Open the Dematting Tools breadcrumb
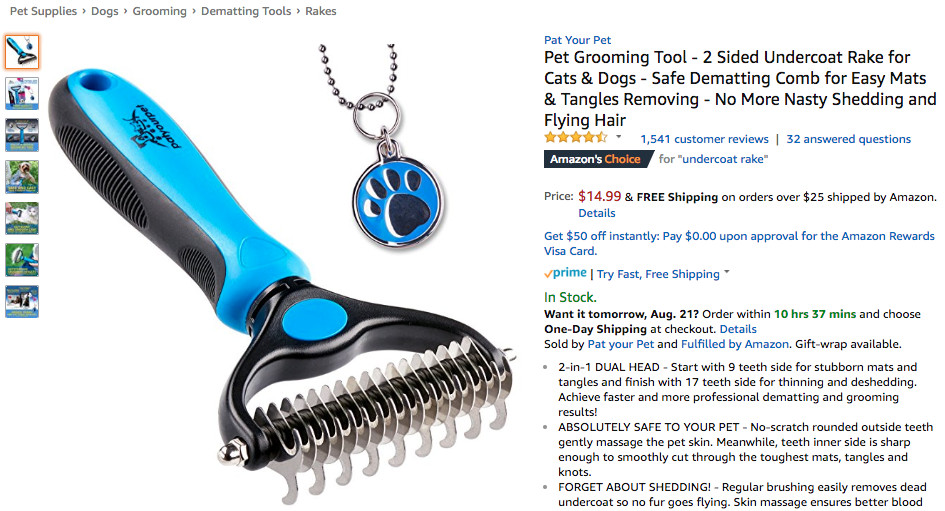Viewport: 945px width, 511px height. click(x=246, y=11)
